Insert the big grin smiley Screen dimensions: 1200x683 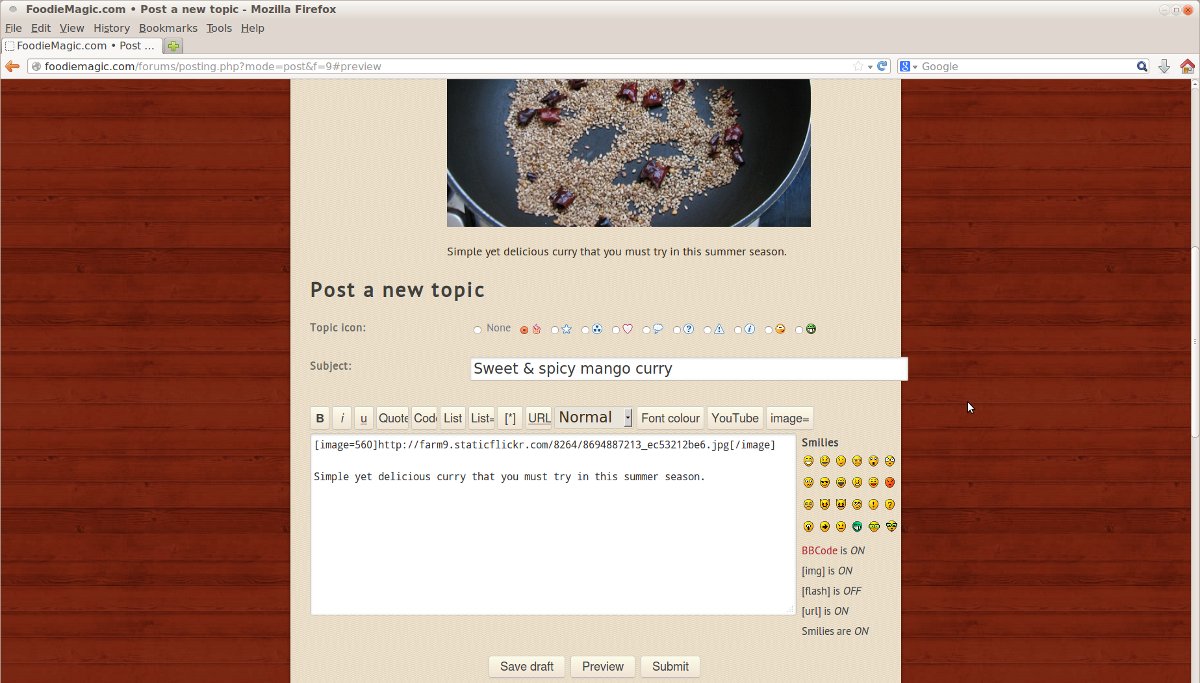click(x=808, y=461)
